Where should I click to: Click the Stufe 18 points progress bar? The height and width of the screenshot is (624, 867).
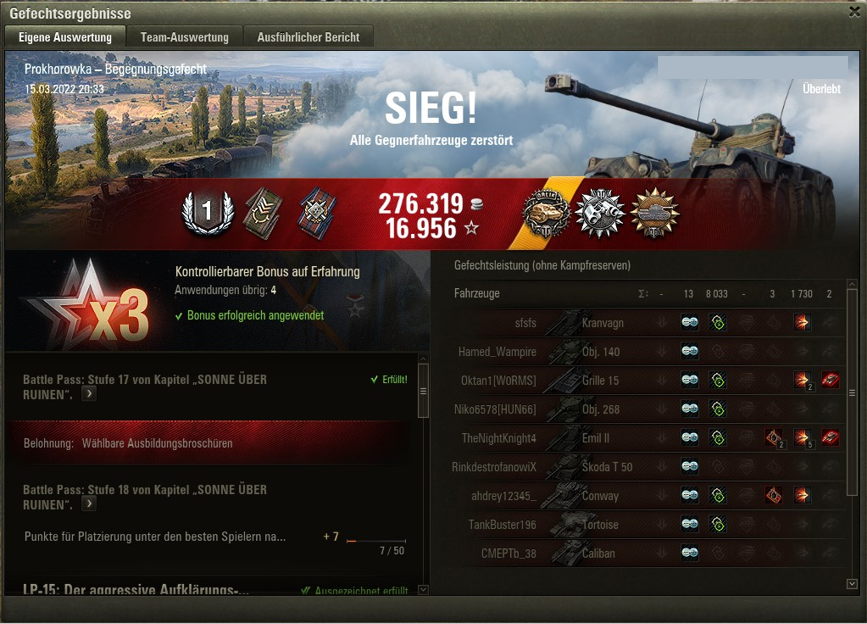376,541
